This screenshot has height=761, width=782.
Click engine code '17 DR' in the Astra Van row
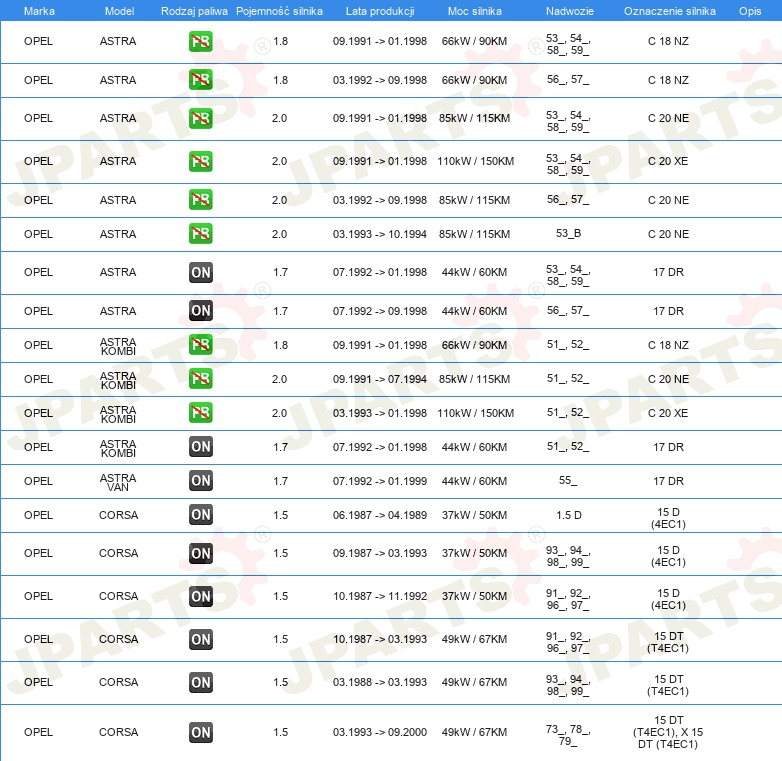click(668, 481)
